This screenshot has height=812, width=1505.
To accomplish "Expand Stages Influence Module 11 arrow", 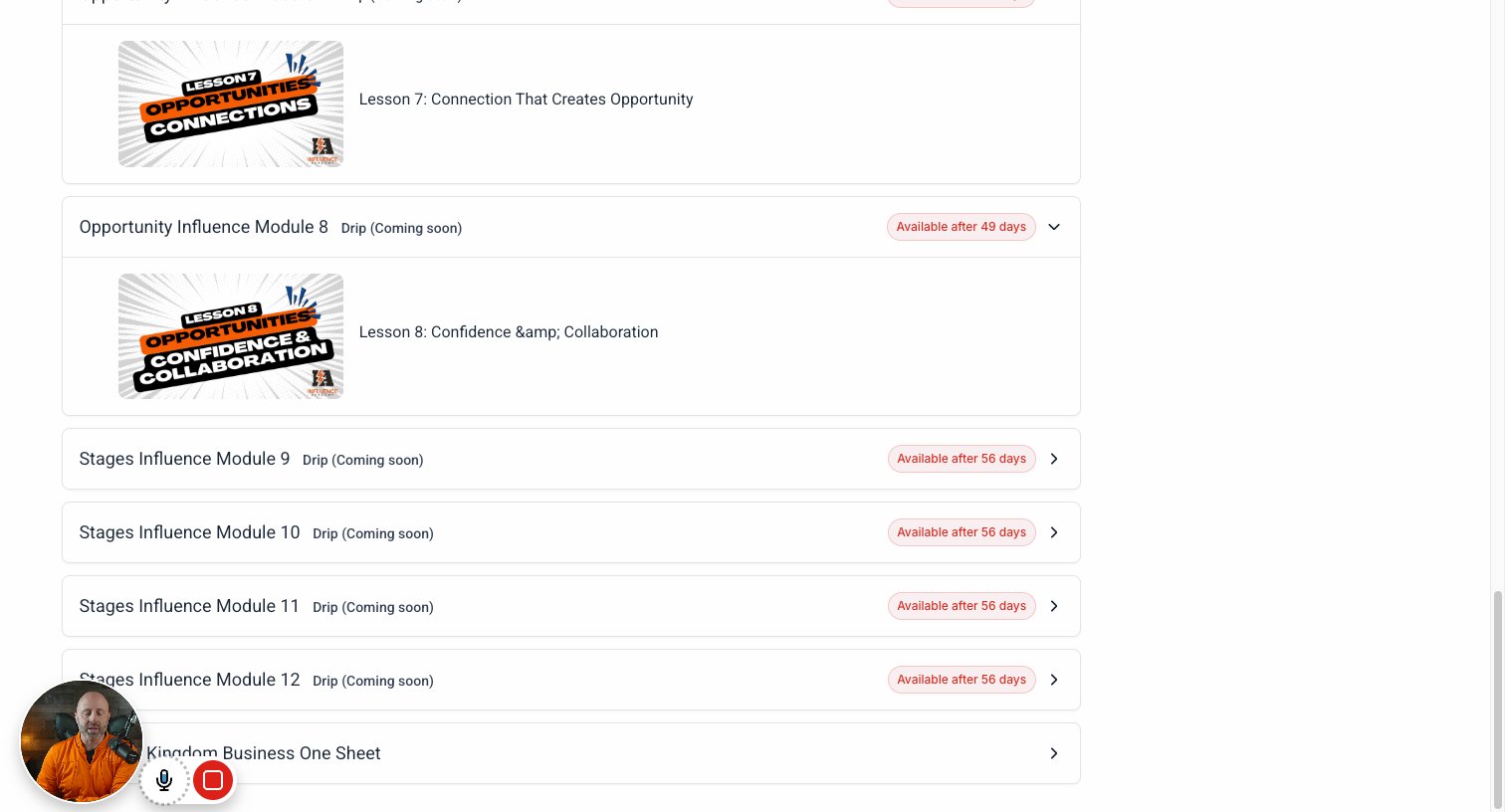I will pyautogui.click(x=1054, y=606).
